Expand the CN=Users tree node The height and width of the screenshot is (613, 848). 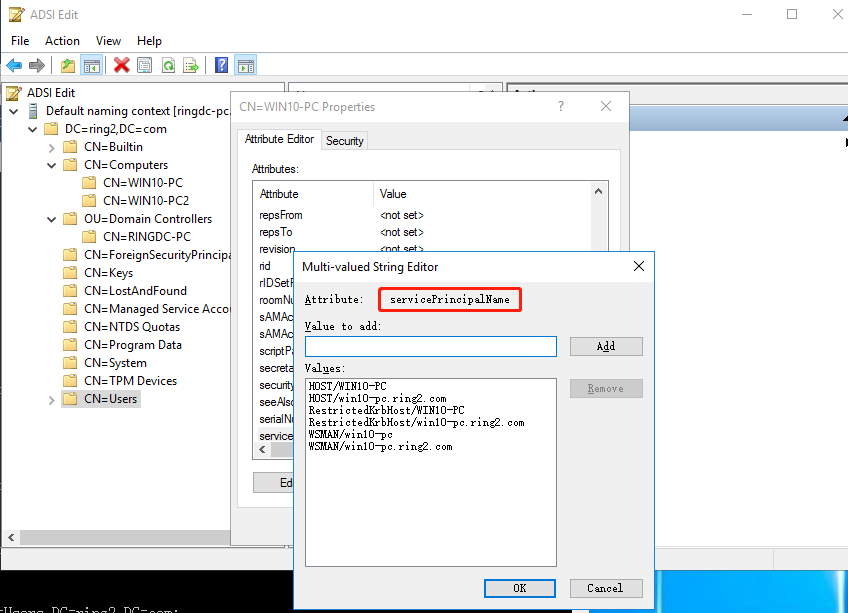(x=52, y=399)
